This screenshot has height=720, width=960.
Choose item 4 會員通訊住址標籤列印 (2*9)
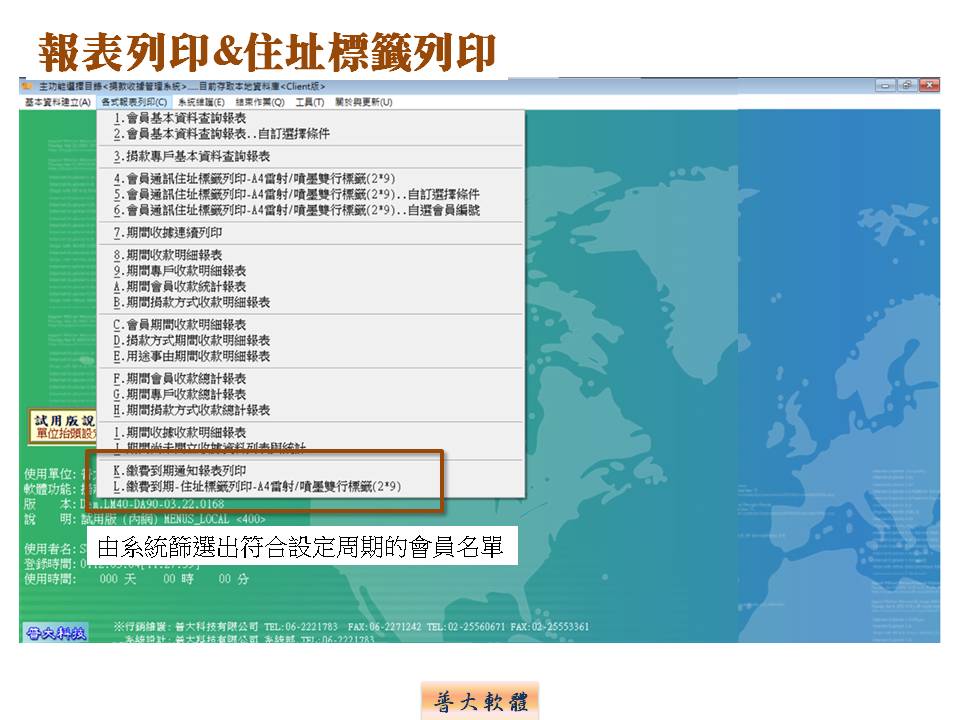point(310,179)
